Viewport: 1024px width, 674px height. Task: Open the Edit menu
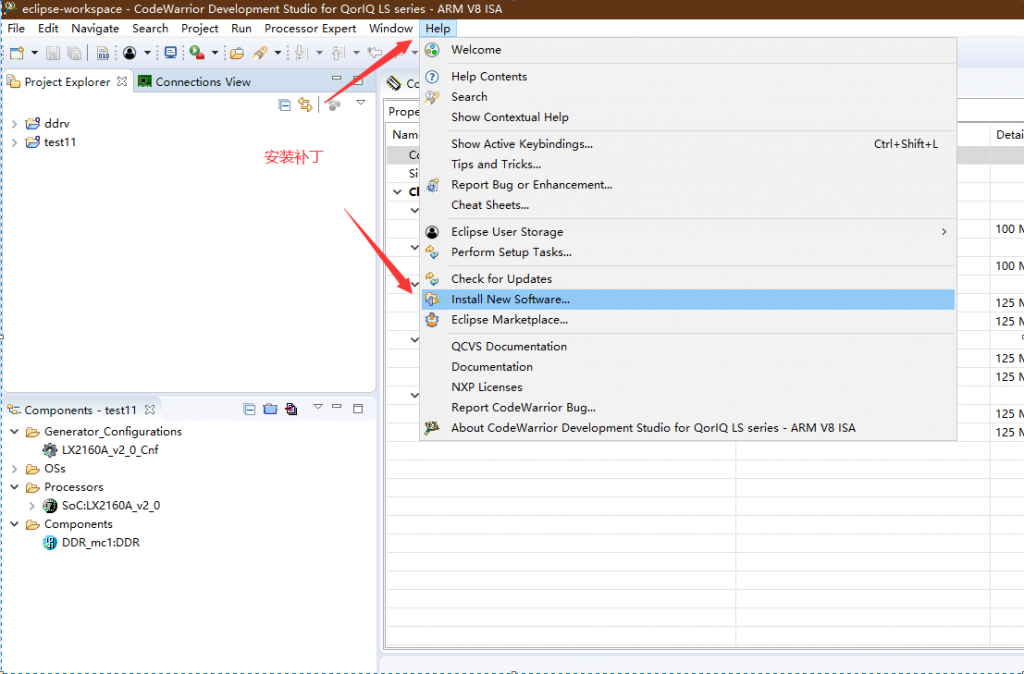(x=48, y=29)
